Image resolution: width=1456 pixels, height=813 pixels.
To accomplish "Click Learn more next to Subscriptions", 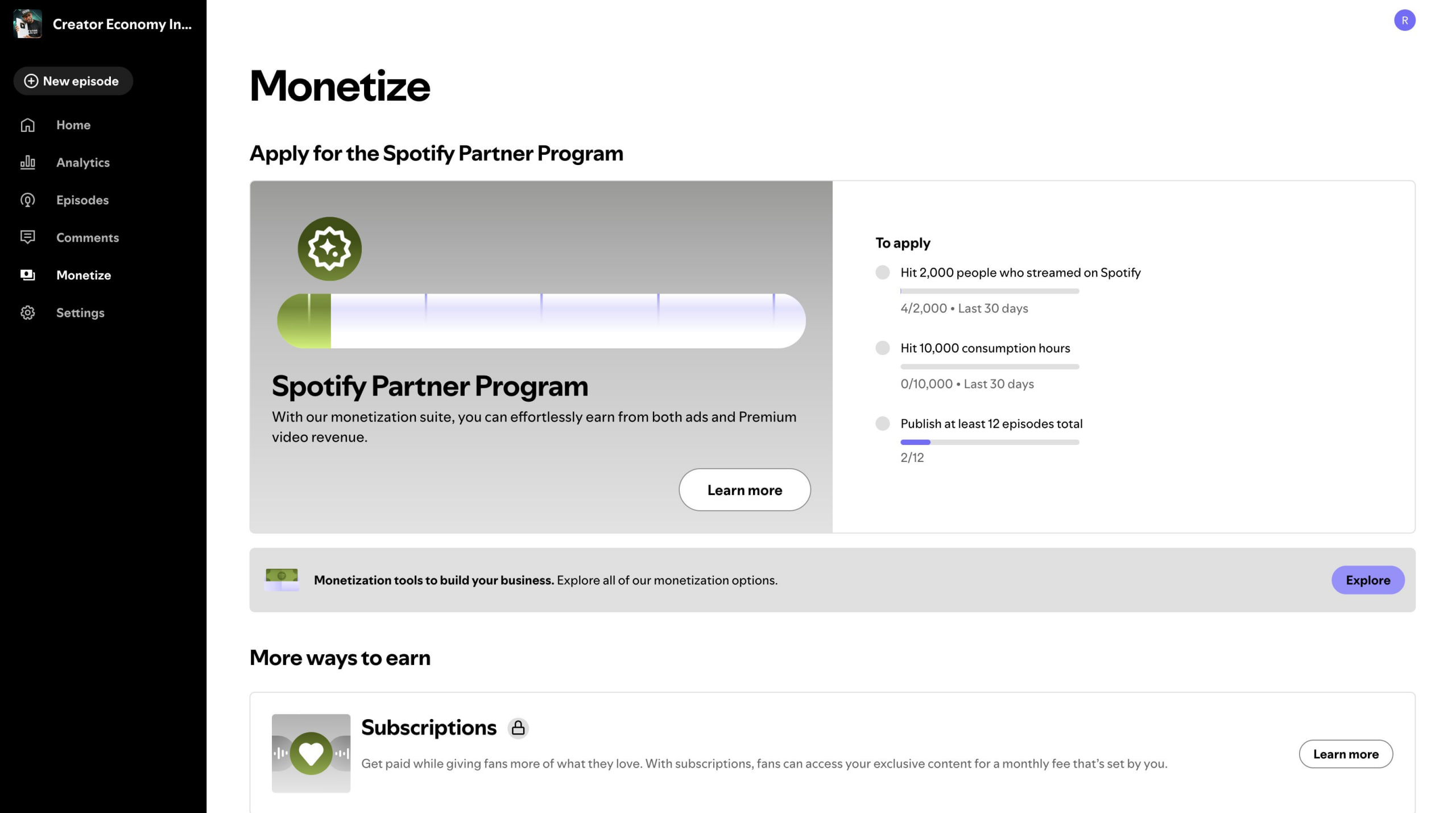I will (x=1345, y=754).
